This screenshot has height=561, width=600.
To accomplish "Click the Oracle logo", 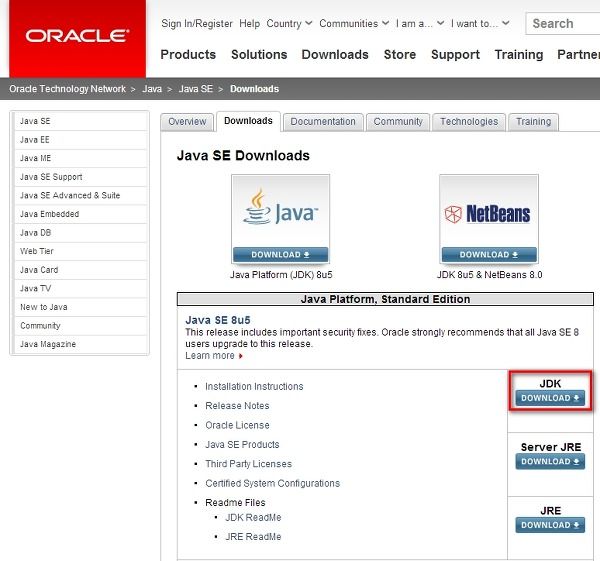I will pyautogui.click(x=77, y=38).
